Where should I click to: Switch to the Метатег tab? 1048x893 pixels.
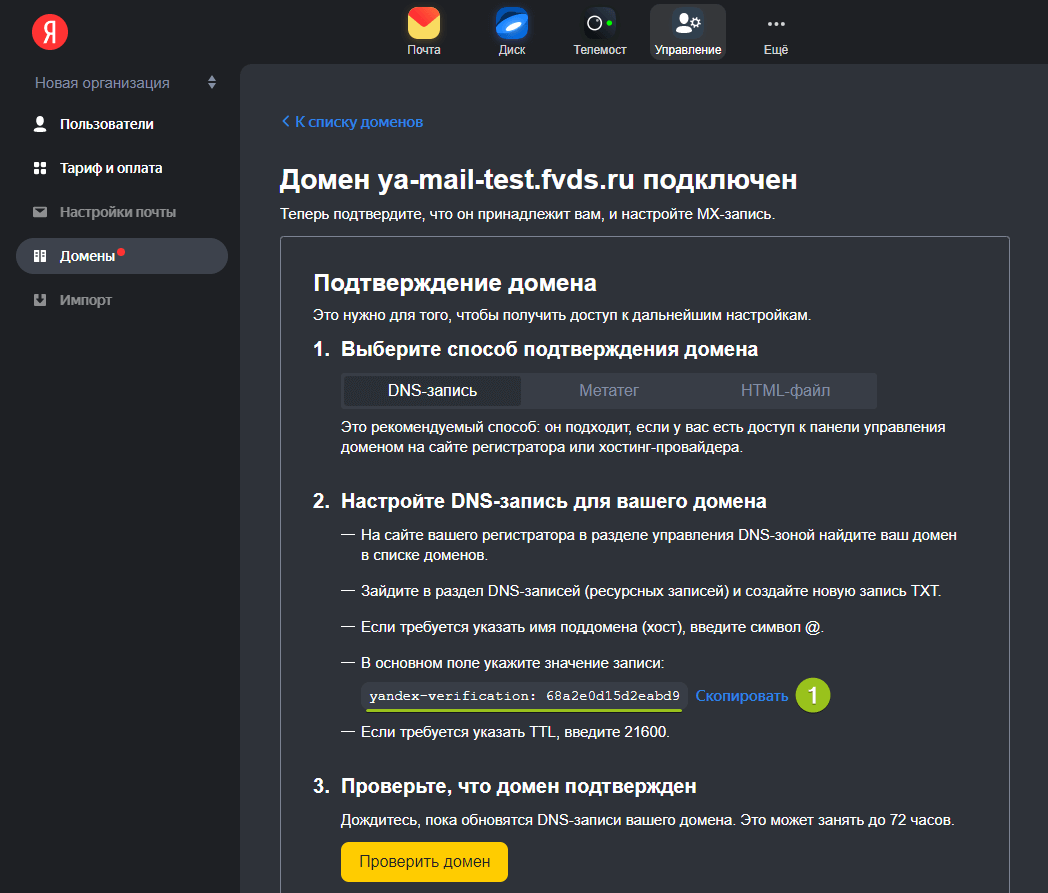(x=609, y=390)
